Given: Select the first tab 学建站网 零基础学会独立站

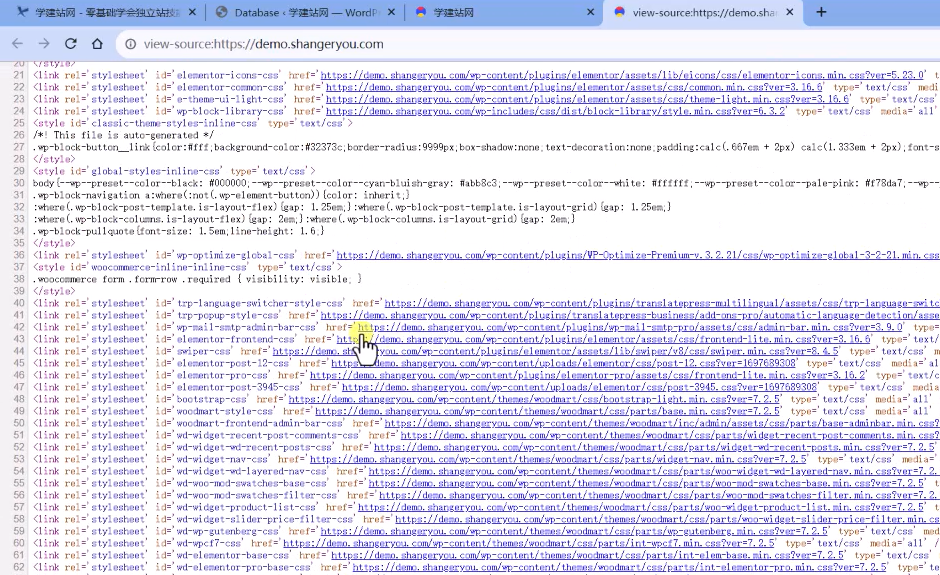Looking at the screenshot, I should pos(100,12).
